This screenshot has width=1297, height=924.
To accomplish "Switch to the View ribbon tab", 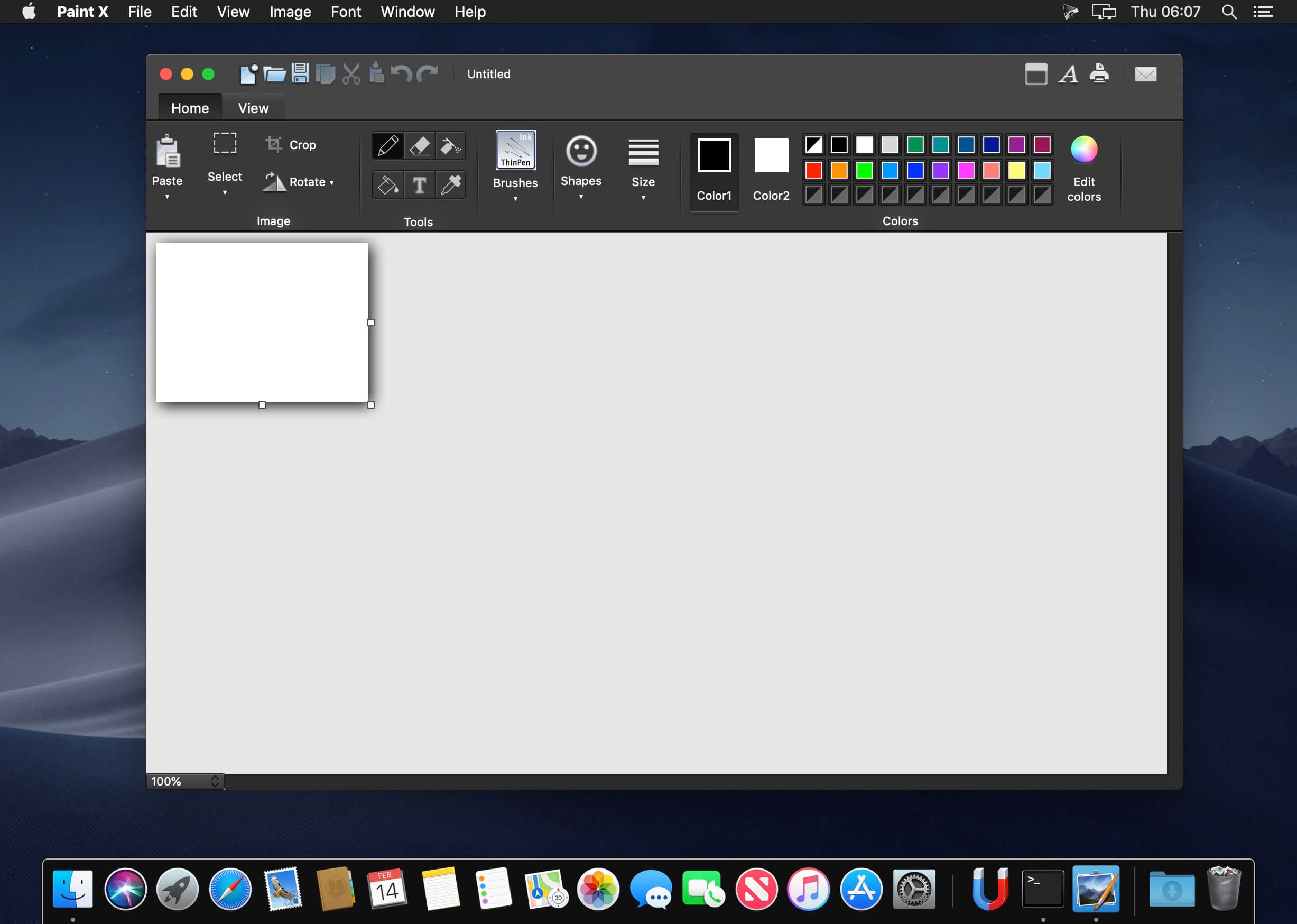I will [x=253, y=108].
